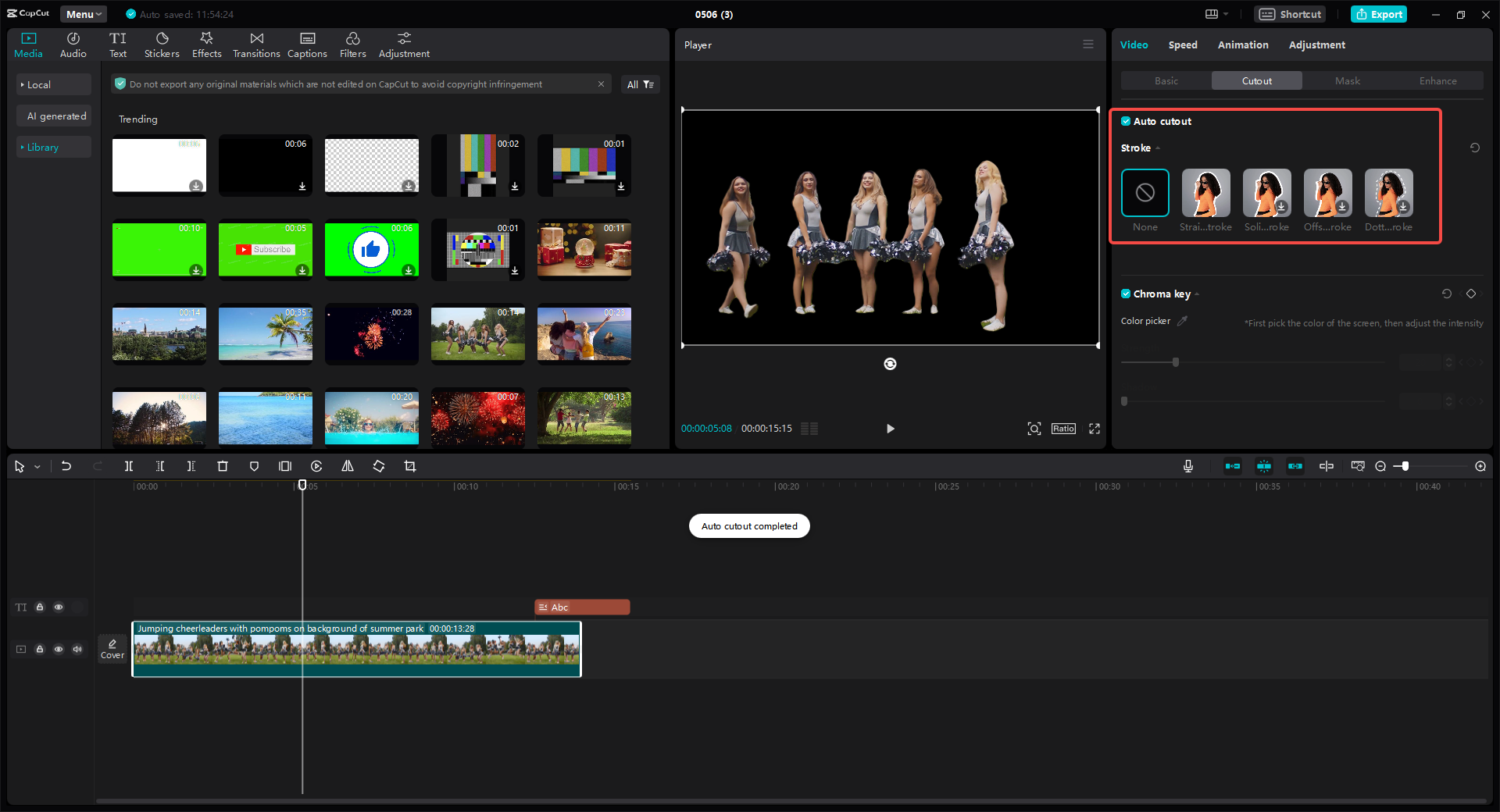Uncheck the Auto cutout checkbox
This screenshot has width=1500, height=812.
tap(1126, 121)
